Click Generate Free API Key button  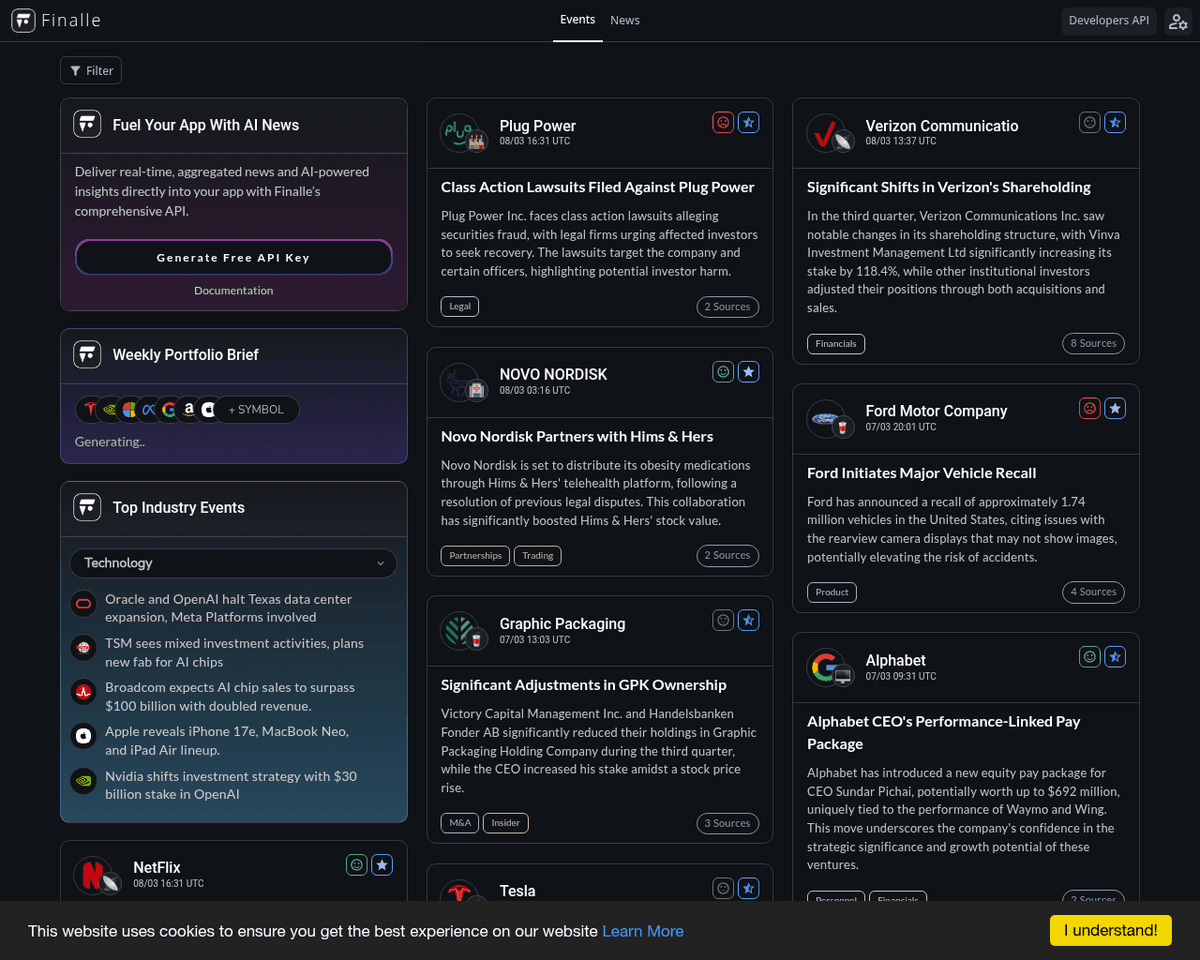click(x=233, y=257)
